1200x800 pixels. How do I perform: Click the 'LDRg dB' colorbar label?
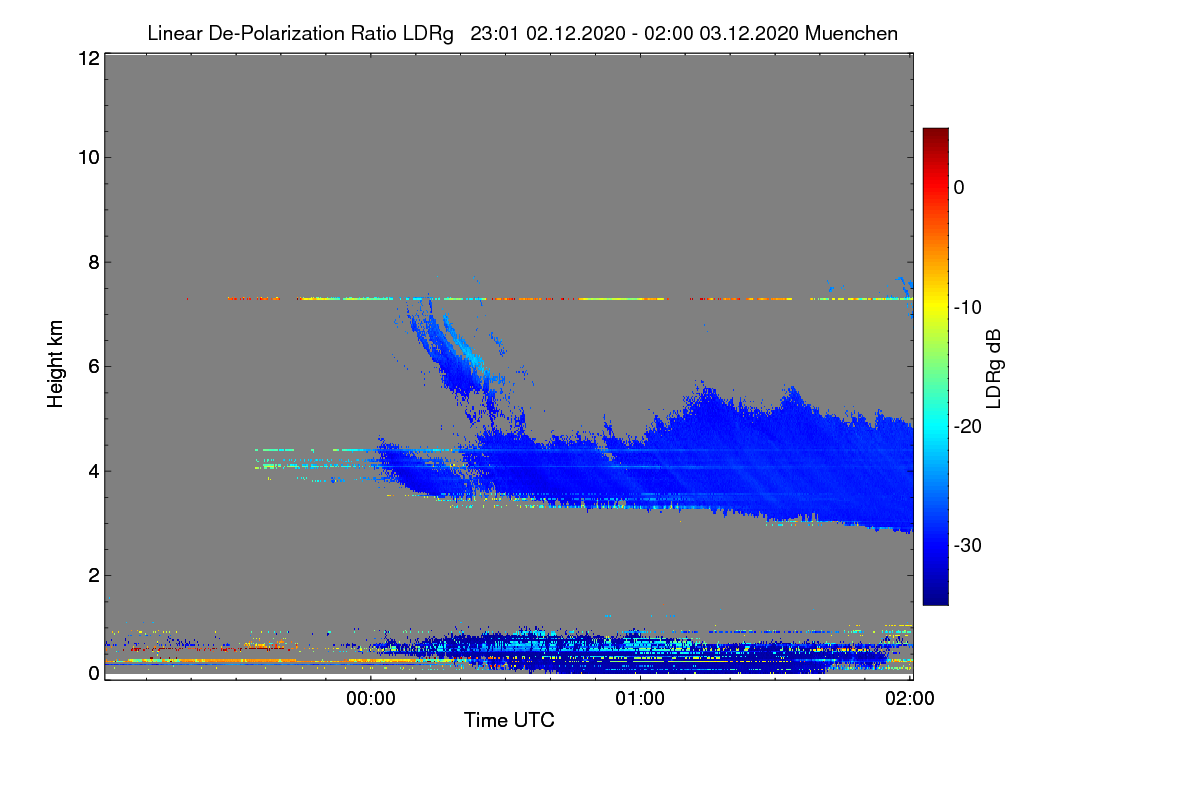point(994,368)
